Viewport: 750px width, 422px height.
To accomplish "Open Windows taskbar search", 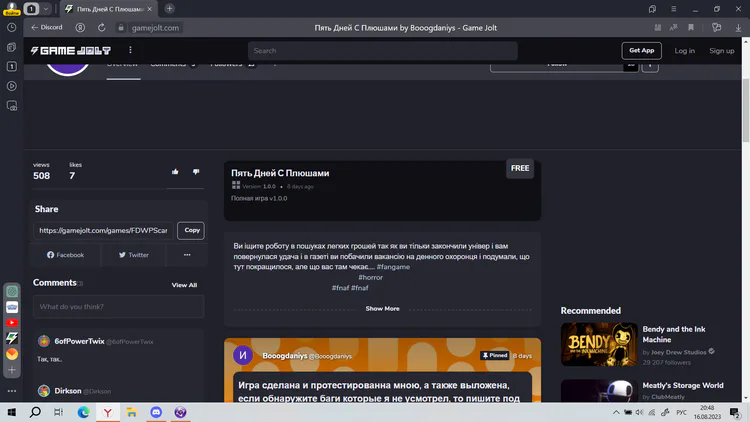I will pos(35,412).
